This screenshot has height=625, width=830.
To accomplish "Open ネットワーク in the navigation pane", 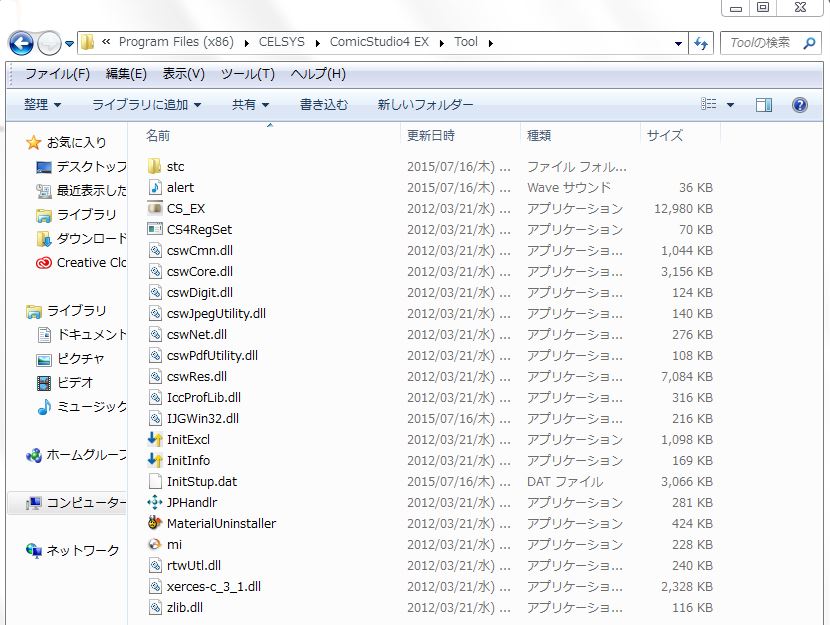I will [x=83, y=551].
